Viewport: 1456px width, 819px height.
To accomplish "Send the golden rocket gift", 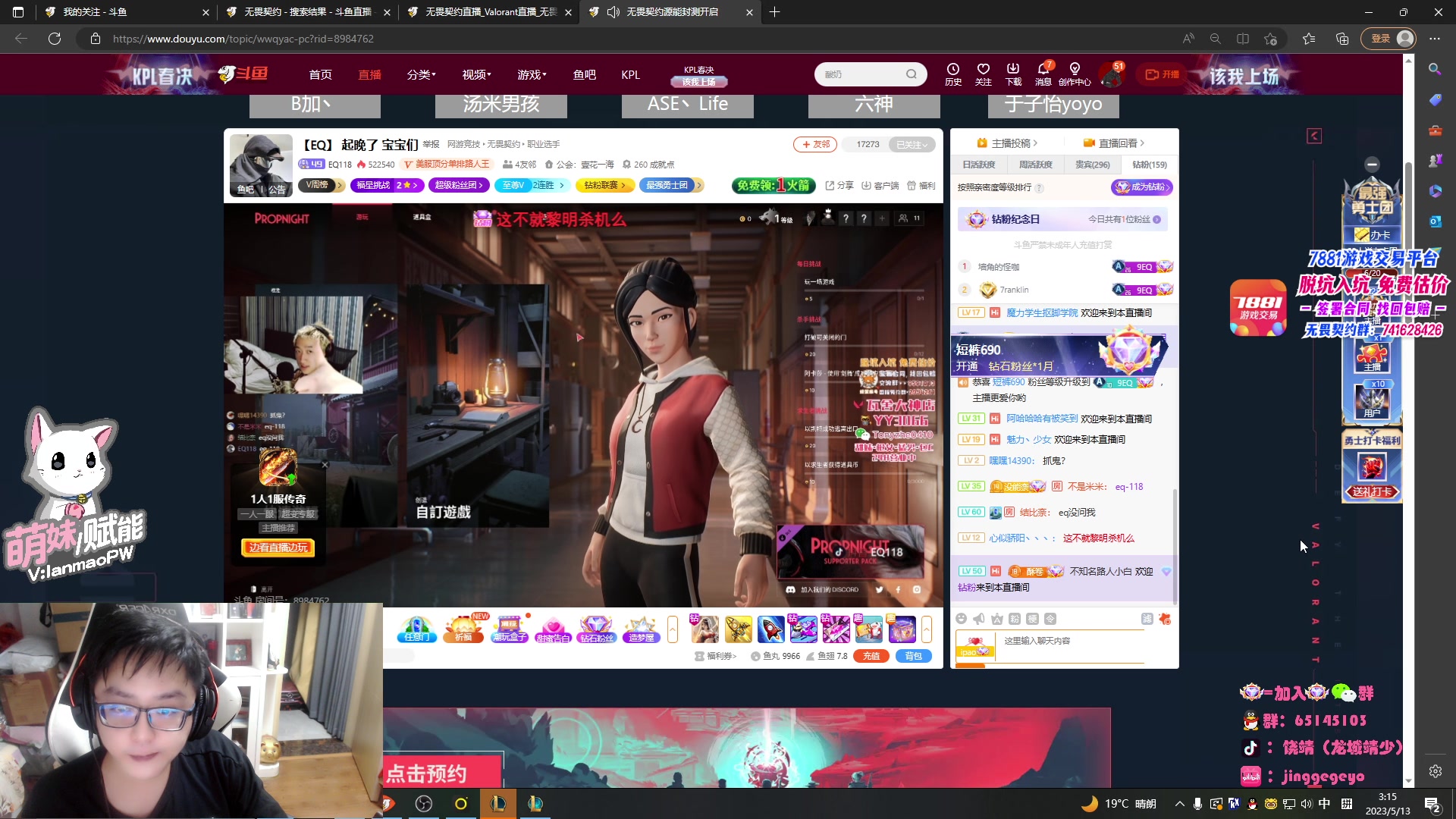I will [738, 629].
